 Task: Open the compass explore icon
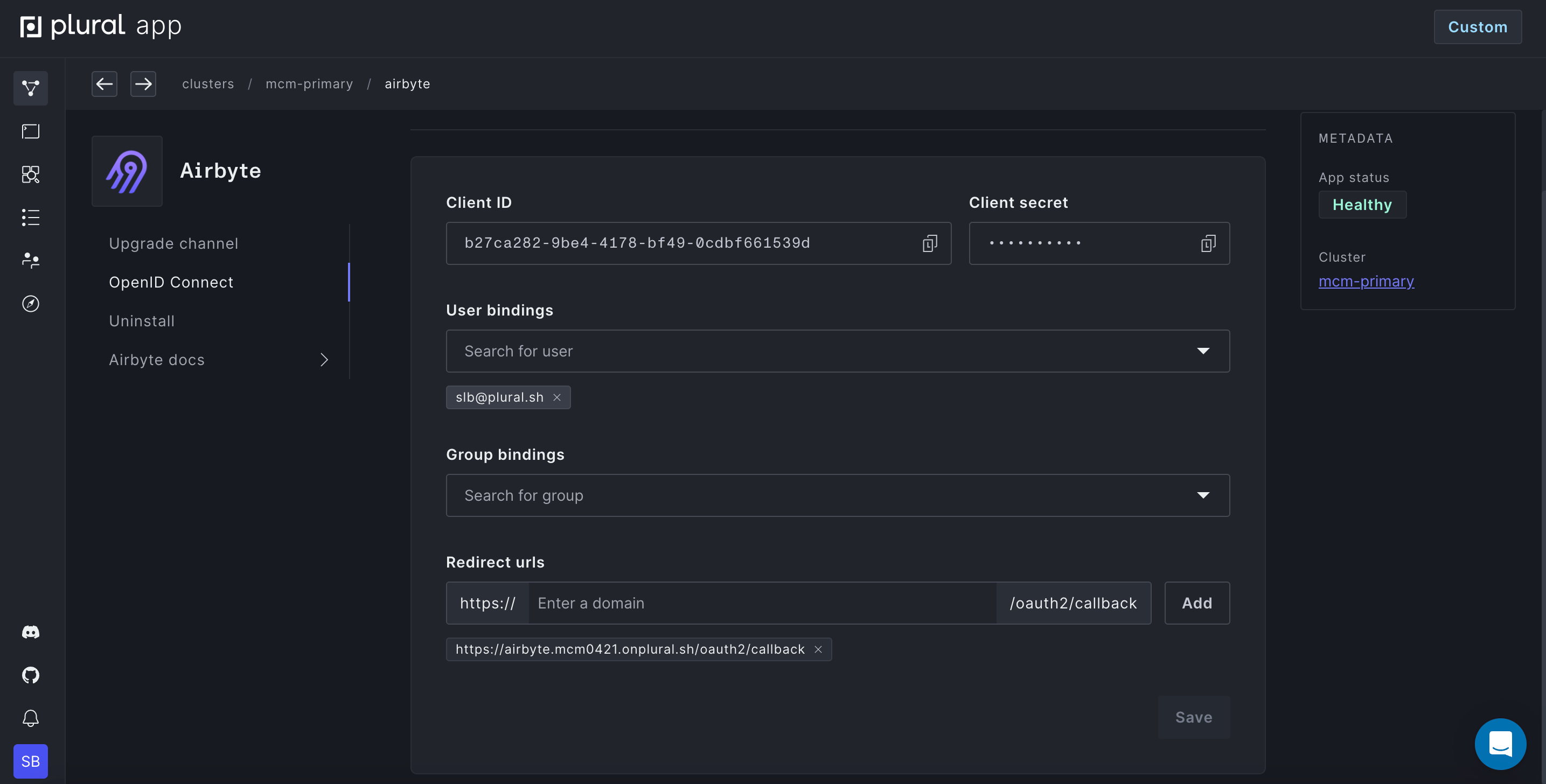point(31,304)
